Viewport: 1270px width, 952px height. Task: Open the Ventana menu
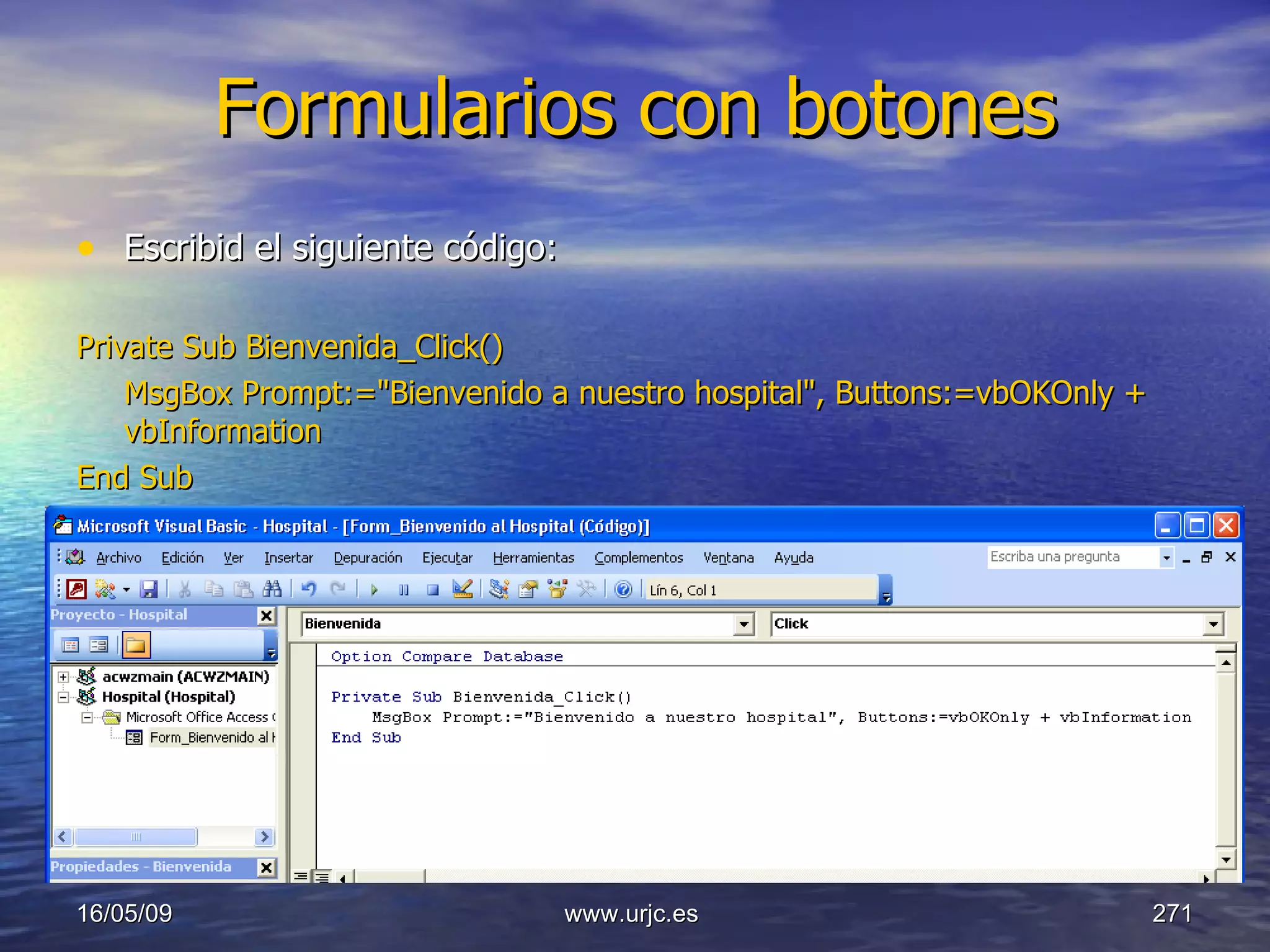click(x=729, y=558)
